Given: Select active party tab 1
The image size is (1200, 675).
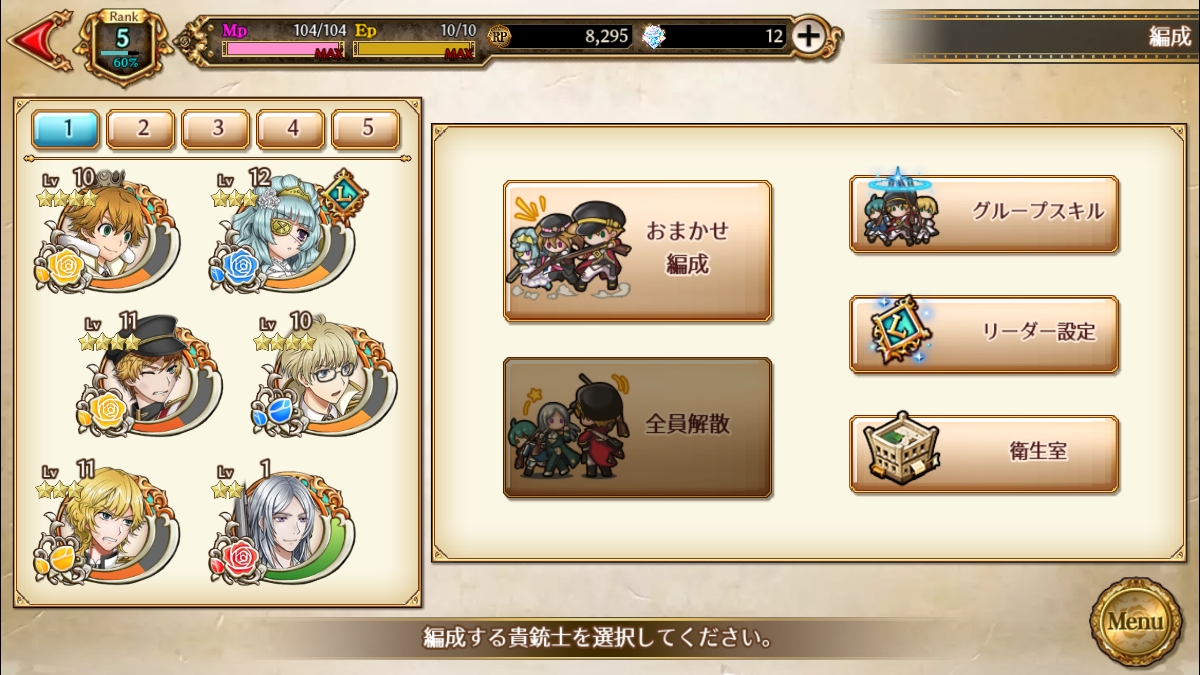Looking at the screenshot, I should (66, 129).
